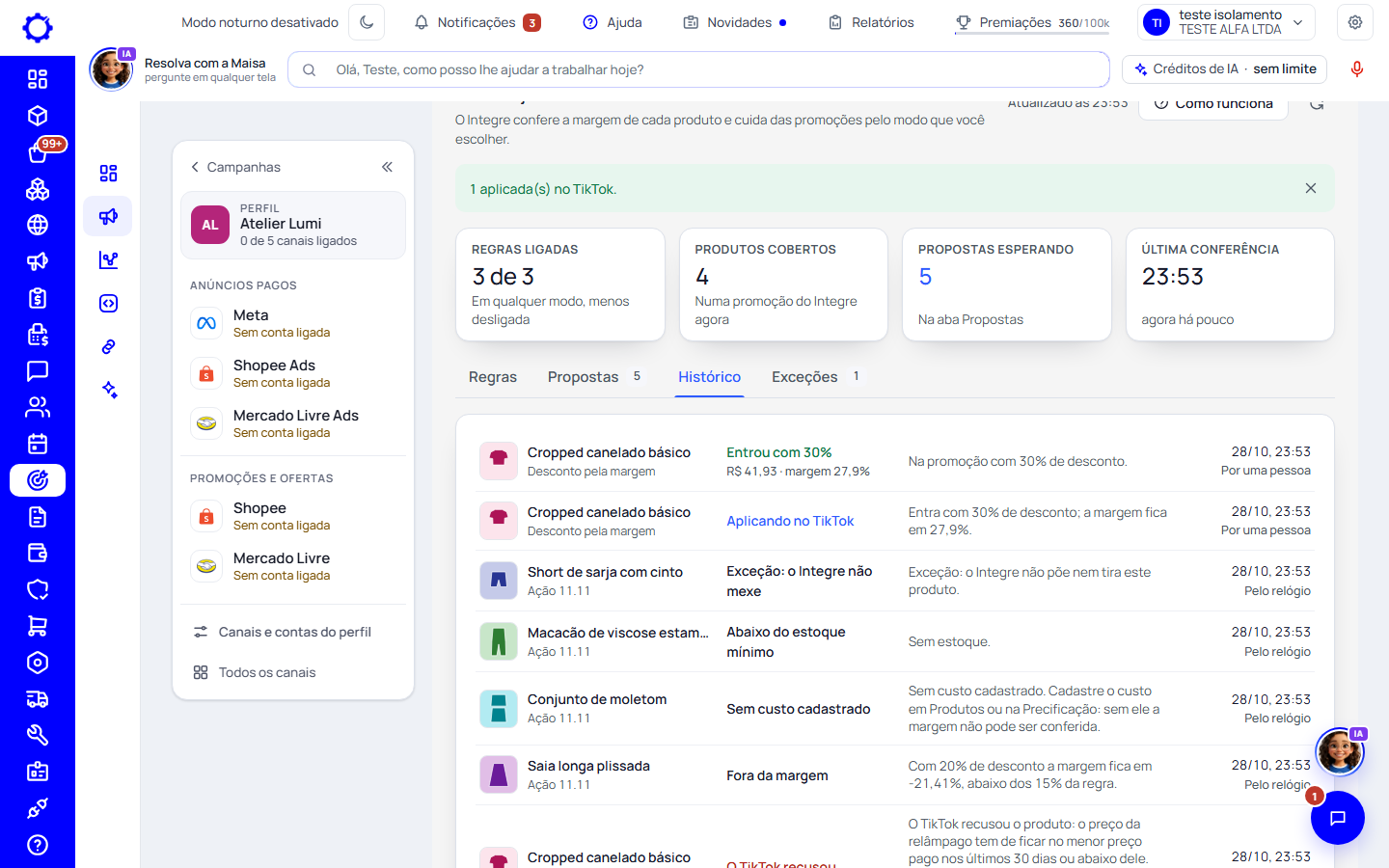Open Novidades in the top bar
Image resolution: width=1389 pixels, height=868 pixels.
pos(735,22)
